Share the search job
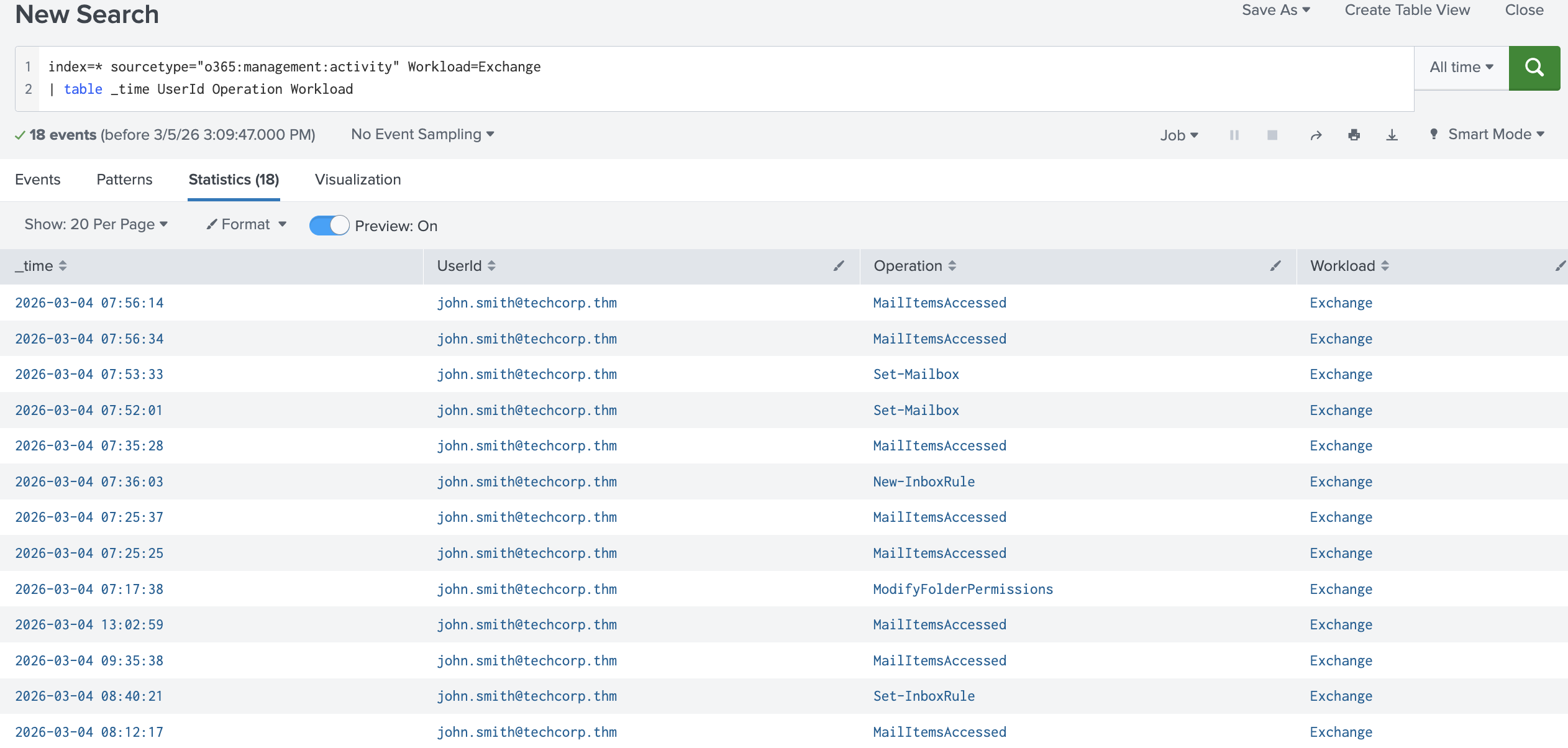Viewport: 1568px width, 748px height. pos(1316,135)
